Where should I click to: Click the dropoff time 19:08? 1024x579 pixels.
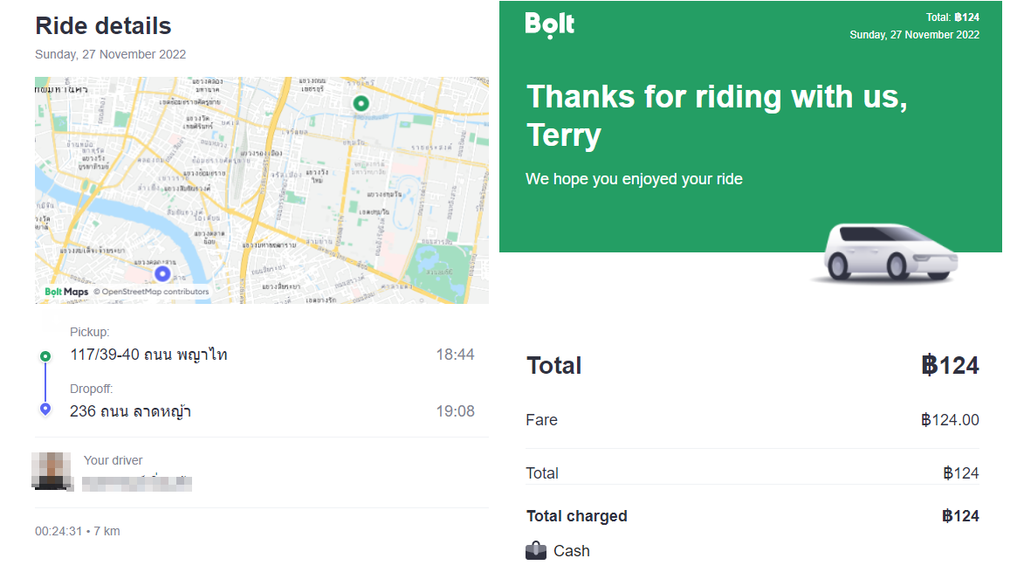455,411
